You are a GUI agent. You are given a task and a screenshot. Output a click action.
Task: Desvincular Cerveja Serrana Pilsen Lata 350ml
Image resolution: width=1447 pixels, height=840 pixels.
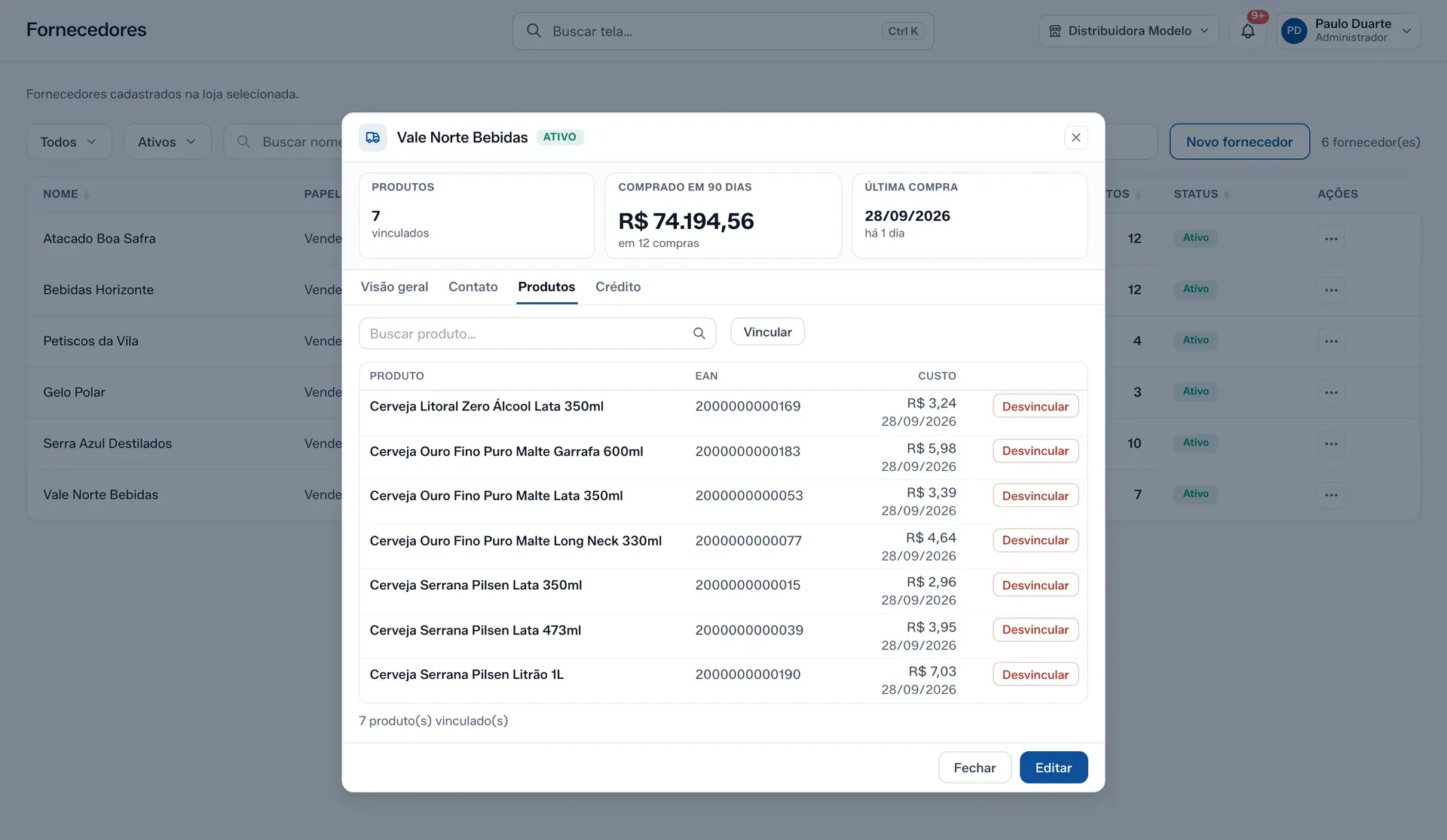(1035, 585)
